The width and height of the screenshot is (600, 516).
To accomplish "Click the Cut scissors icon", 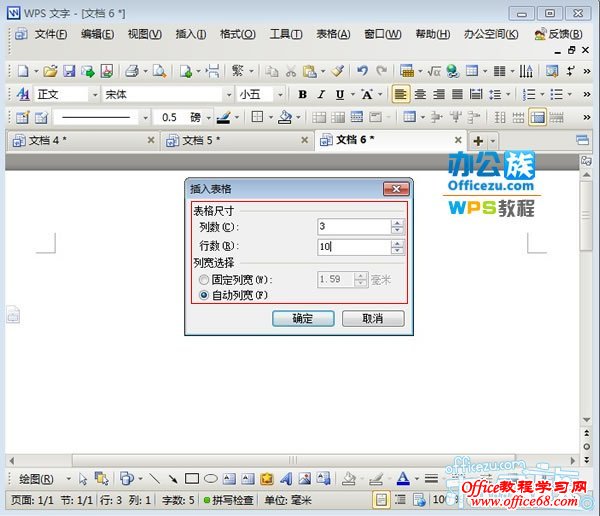I will (291, 71).
